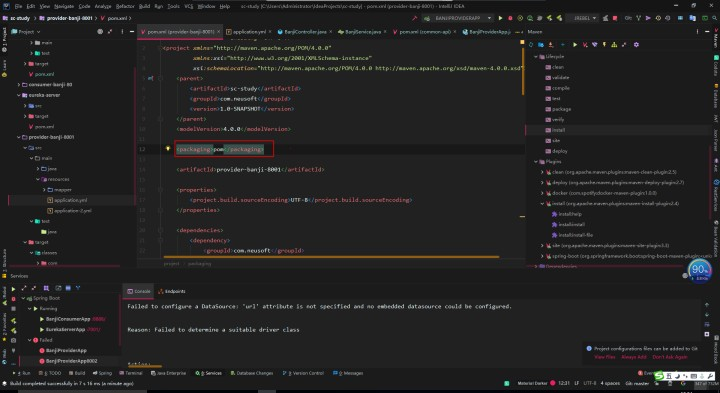Click Services green run icon
The height and width of the screenshot is (393, 720).
click(x=13, y=289)
